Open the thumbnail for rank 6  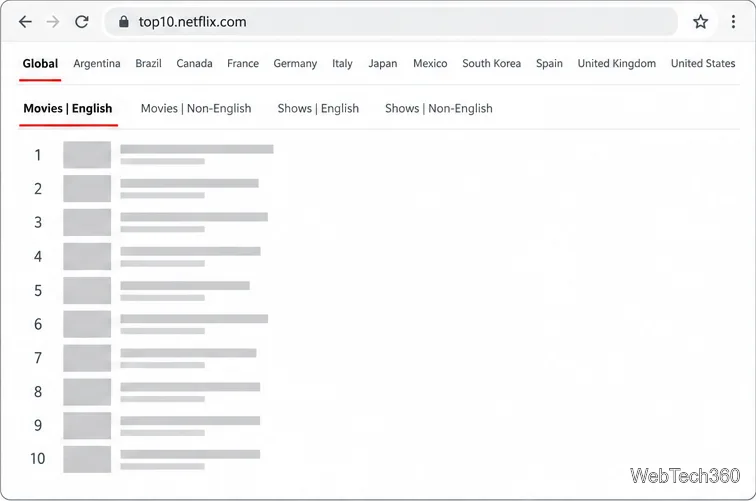87,324
